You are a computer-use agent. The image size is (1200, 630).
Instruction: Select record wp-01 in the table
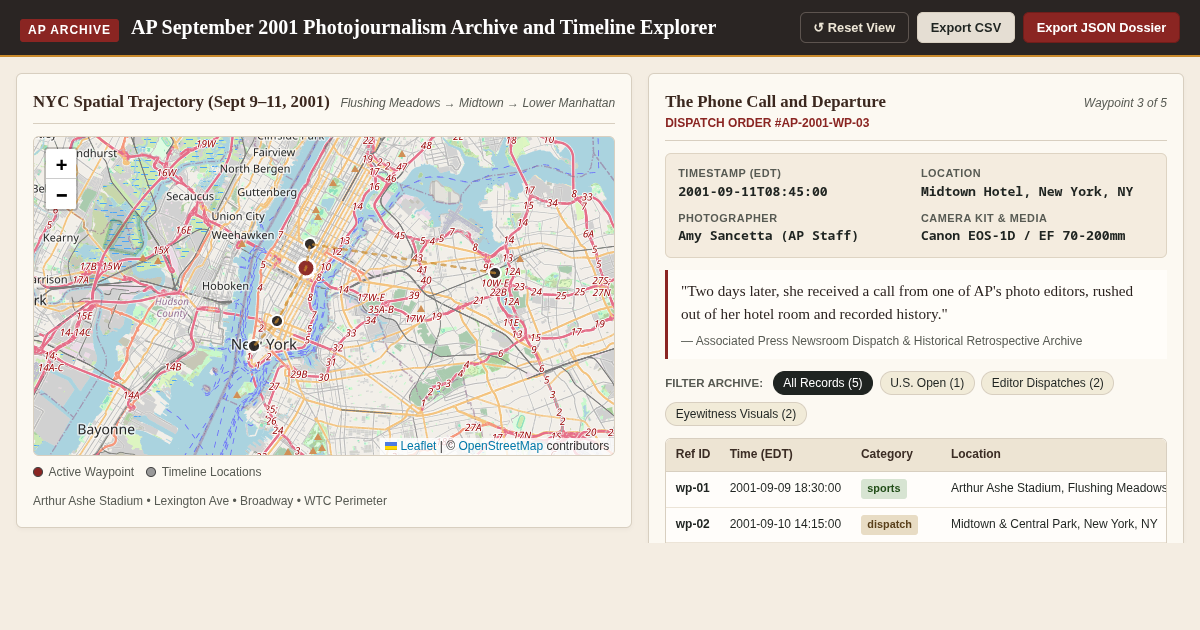pos(915,489)
